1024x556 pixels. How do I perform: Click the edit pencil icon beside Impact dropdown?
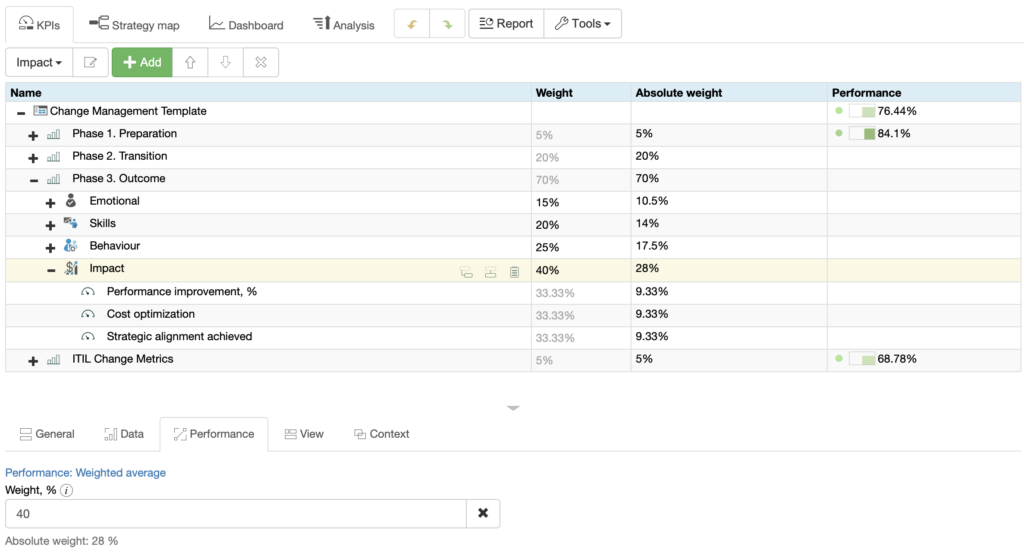click(91, 62)
